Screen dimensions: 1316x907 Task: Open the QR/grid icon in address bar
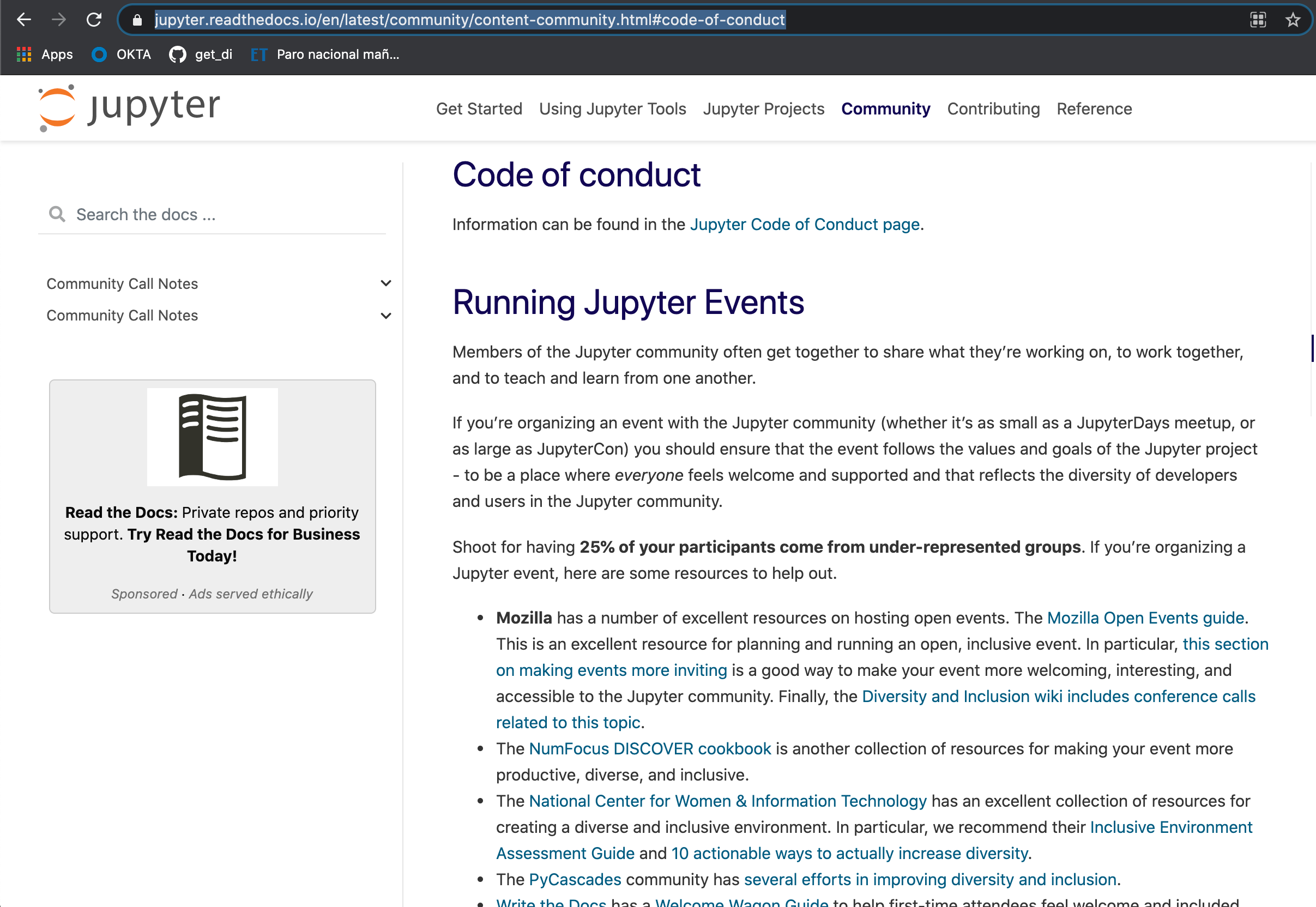(x=1258, y=20)
